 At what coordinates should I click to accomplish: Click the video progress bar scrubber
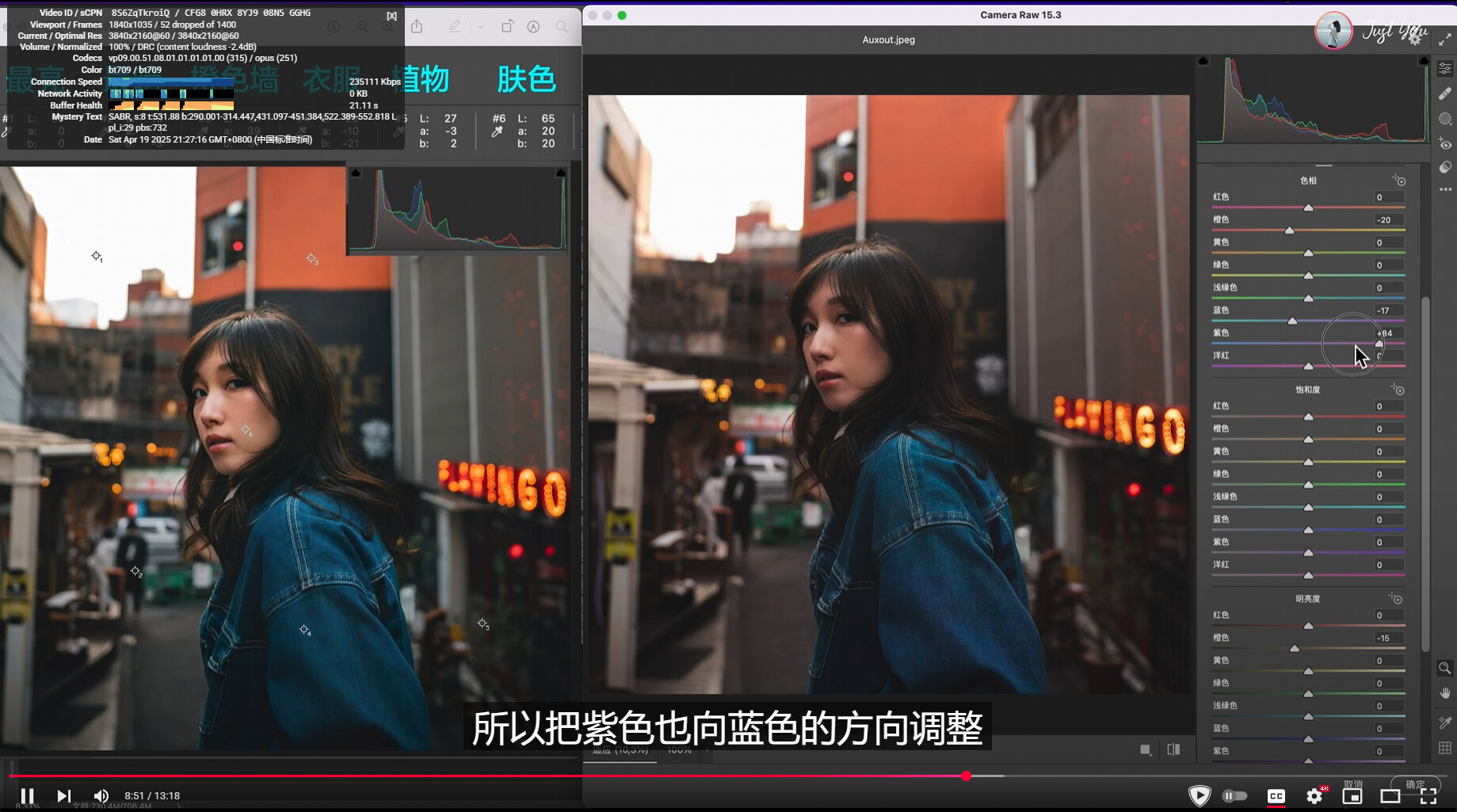tap(966, 776)
